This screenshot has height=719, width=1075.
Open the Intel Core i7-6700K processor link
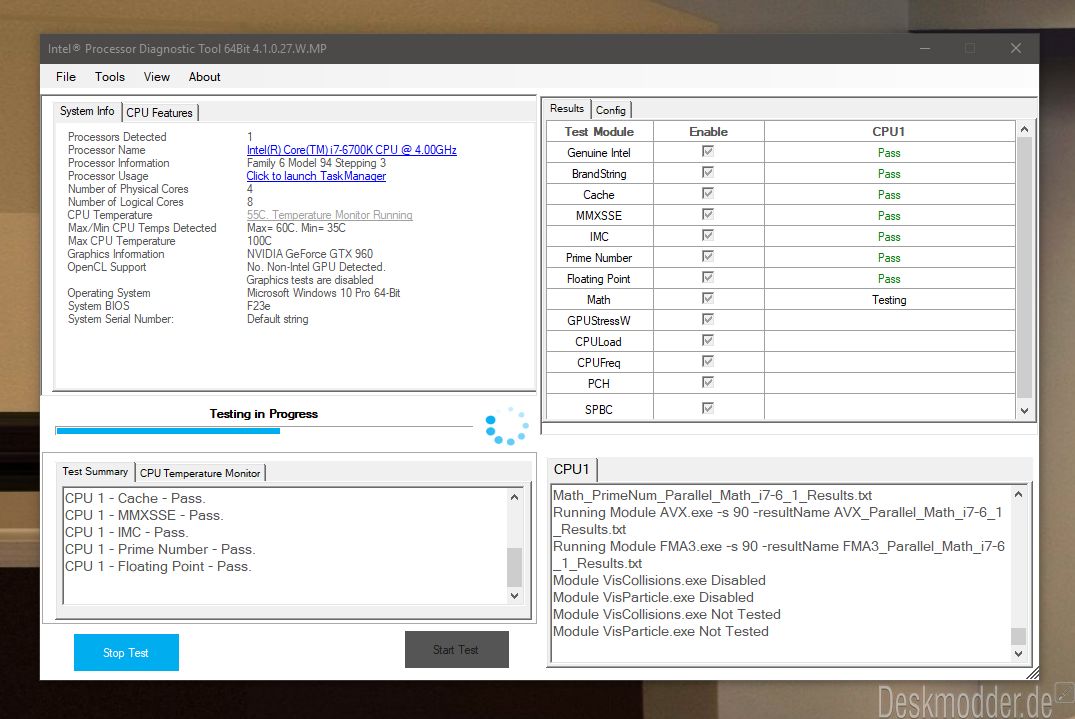point(352,149)
